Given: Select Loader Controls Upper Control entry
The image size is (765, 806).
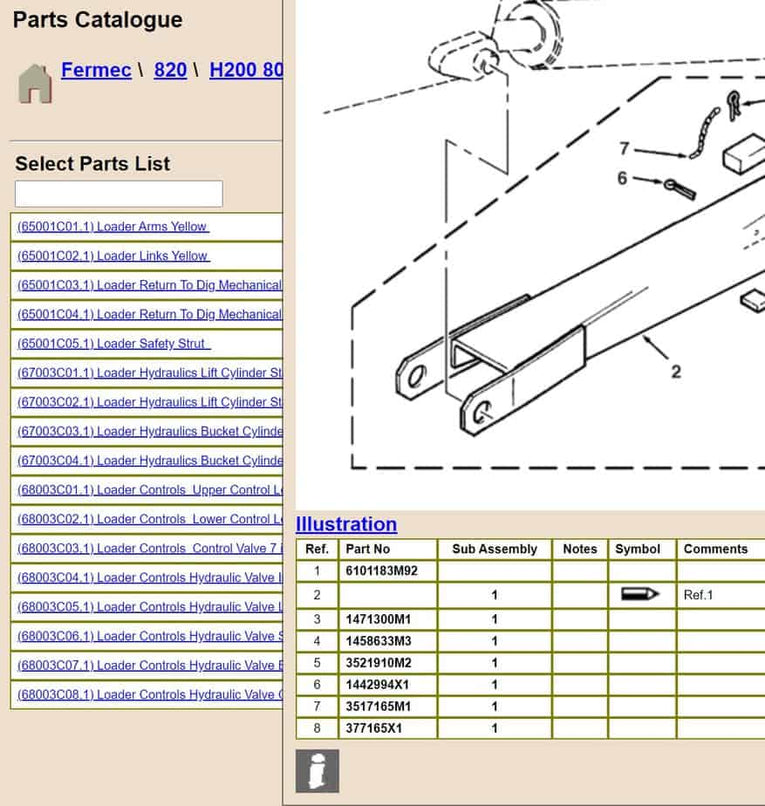Looking at the screenshot, I should 149,490.
